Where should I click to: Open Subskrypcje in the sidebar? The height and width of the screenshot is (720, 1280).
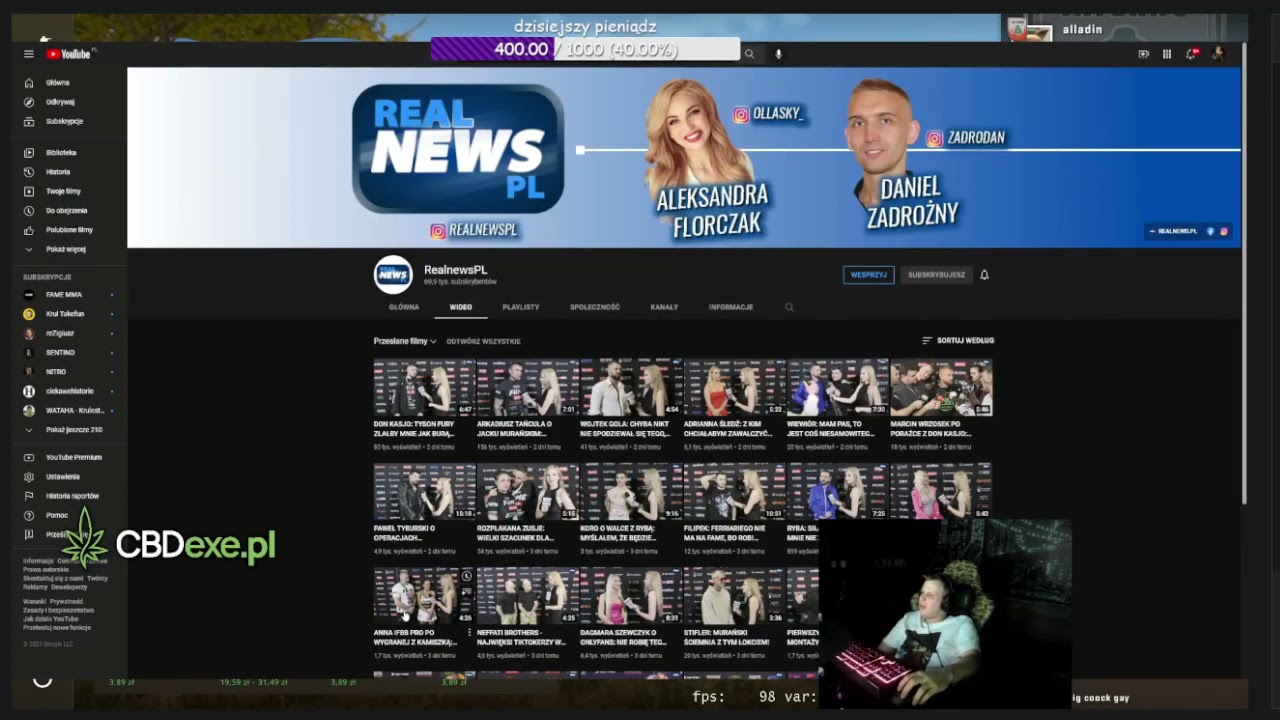[x=64, y=121]
